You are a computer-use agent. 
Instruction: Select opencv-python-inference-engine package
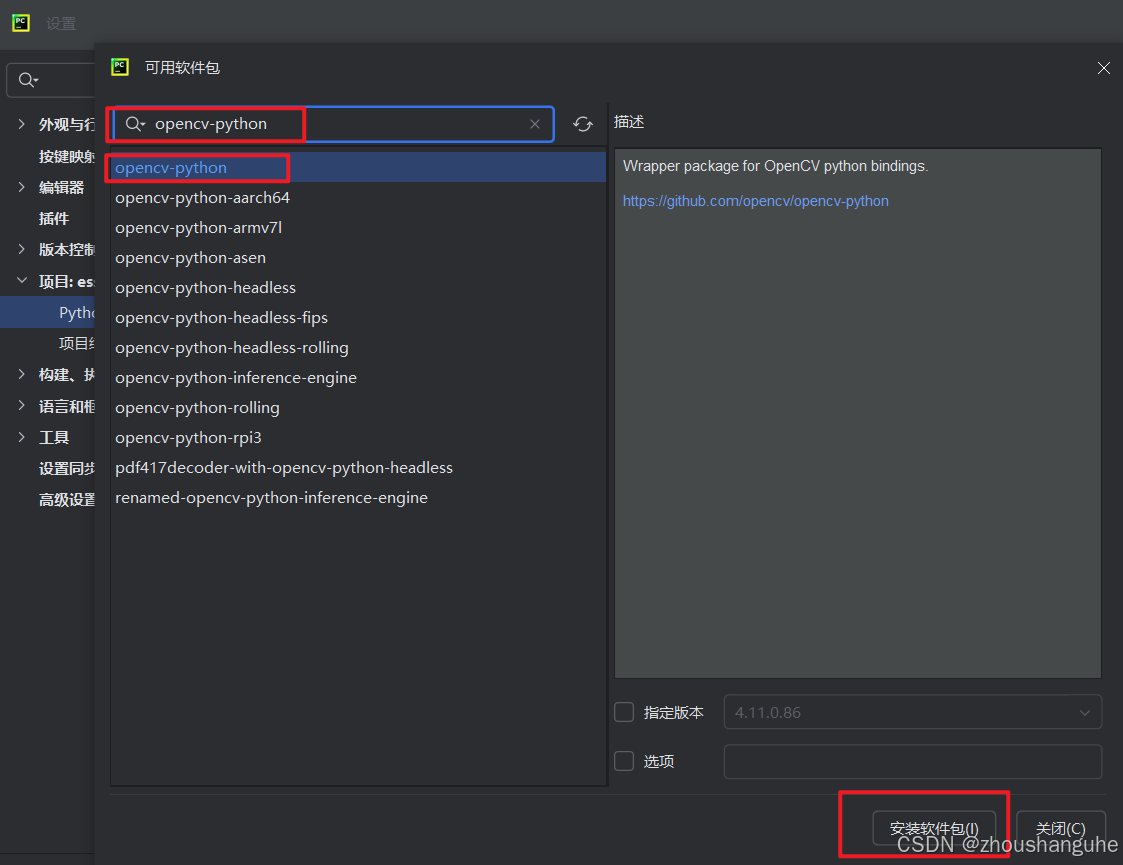[358, 377]
